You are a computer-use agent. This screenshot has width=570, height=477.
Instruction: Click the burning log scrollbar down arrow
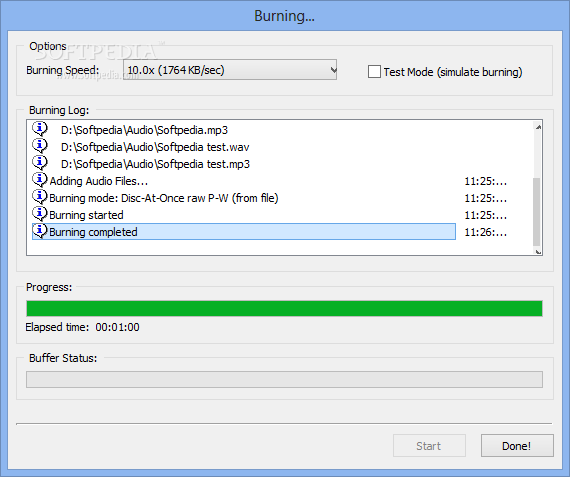[x=538, y=252]
